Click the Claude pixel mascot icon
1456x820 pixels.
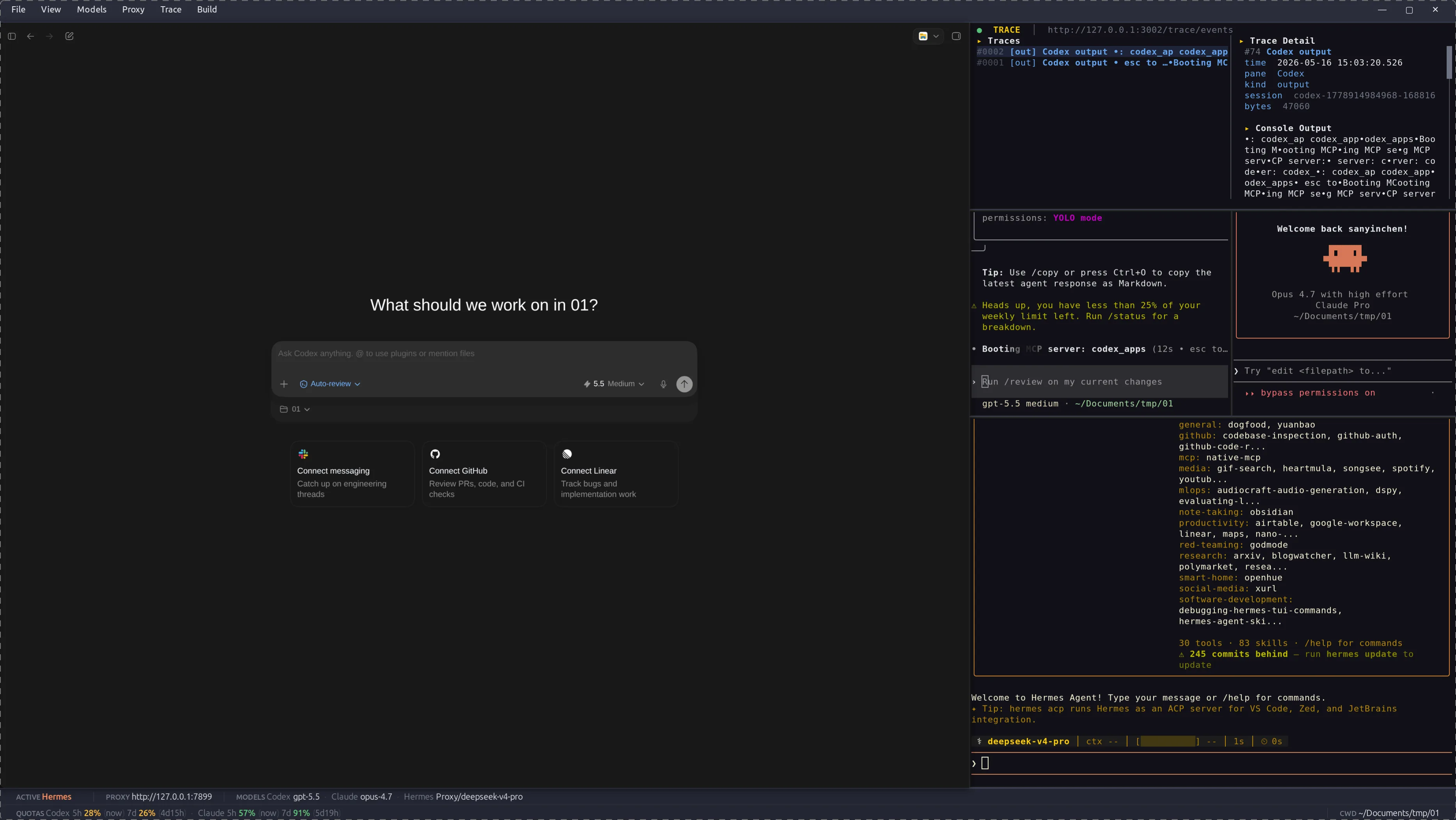pos(1345,259)
